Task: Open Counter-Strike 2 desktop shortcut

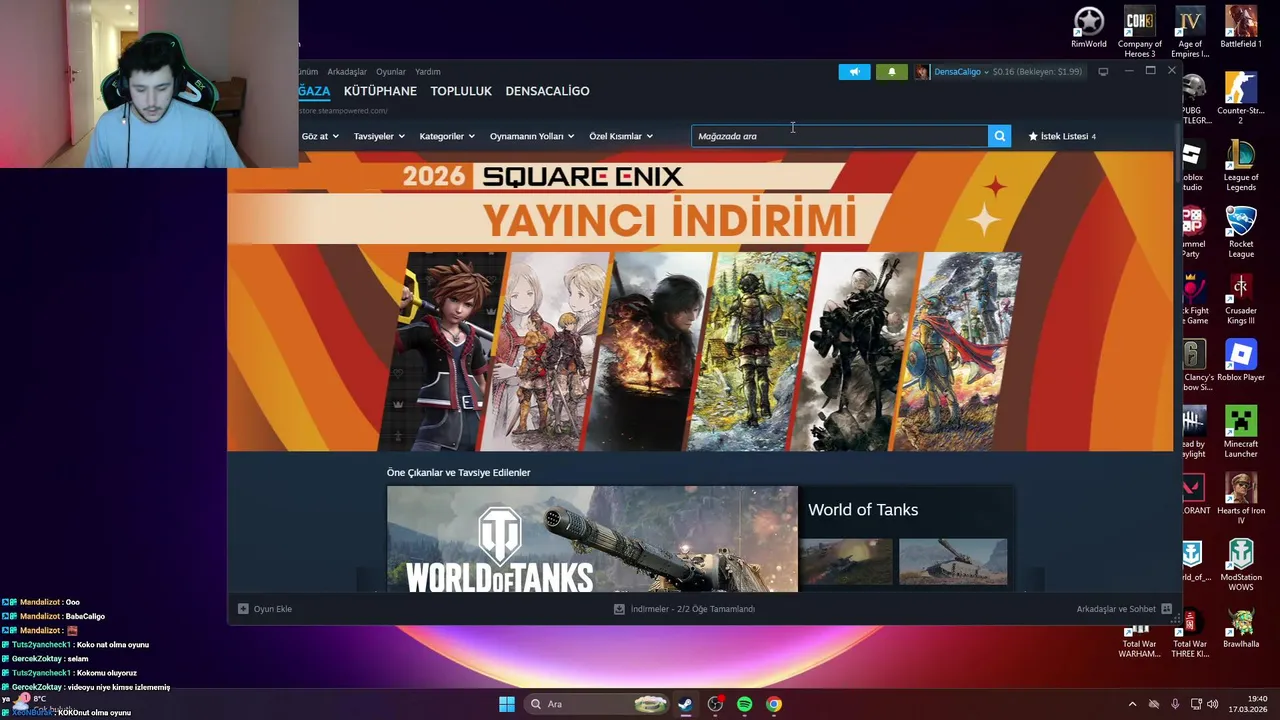Action: (x=1241, y=100)
